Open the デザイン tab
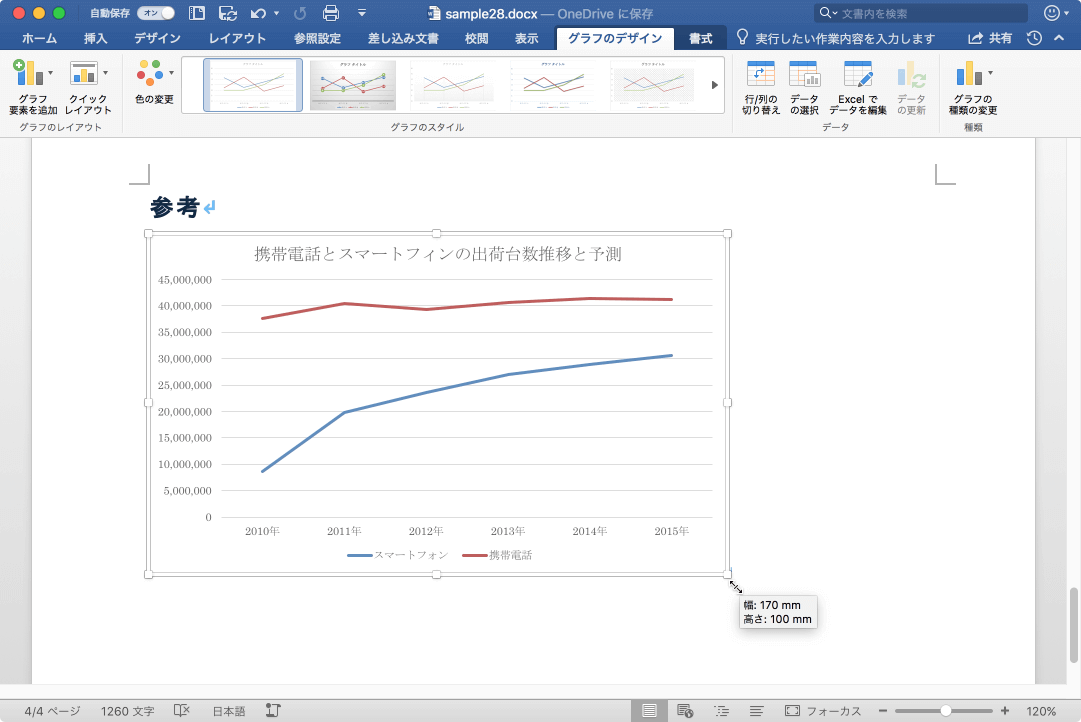Image resolution: width=1081 pixels, height=722 pixels. click(157, 39)
